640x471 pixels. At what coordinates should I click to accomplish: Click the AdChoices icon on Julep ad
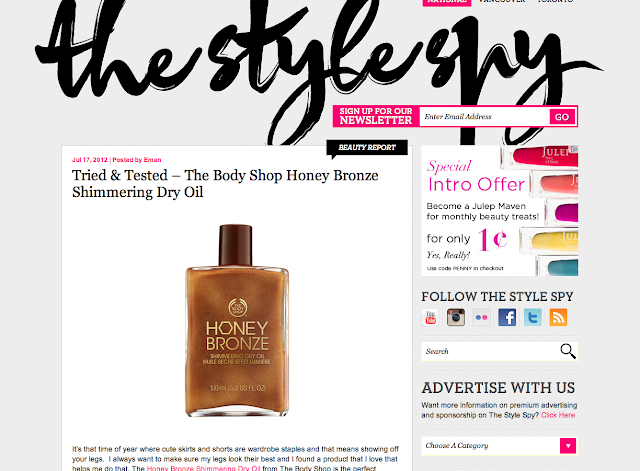coord(574,149)
